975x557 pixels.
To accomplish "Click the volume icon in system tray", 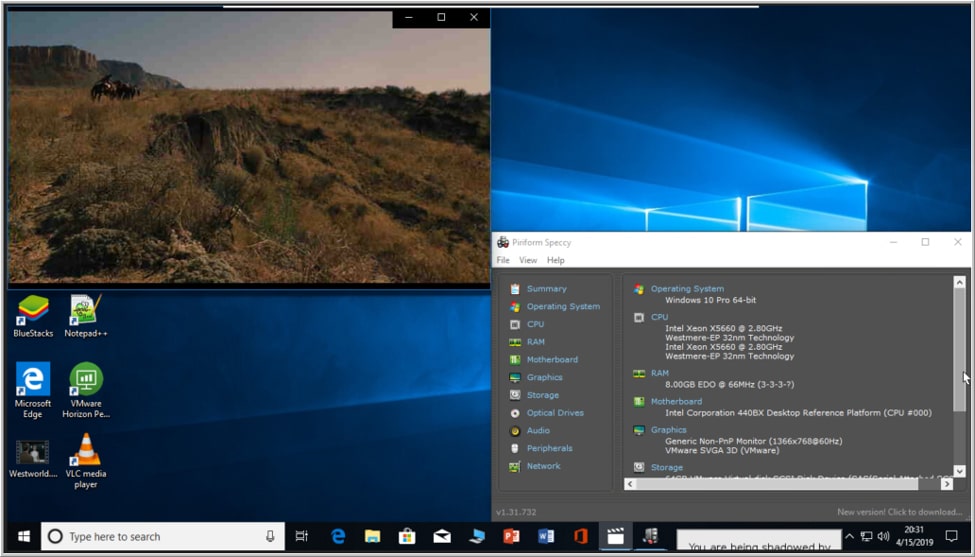I will [x=883, y=536].
